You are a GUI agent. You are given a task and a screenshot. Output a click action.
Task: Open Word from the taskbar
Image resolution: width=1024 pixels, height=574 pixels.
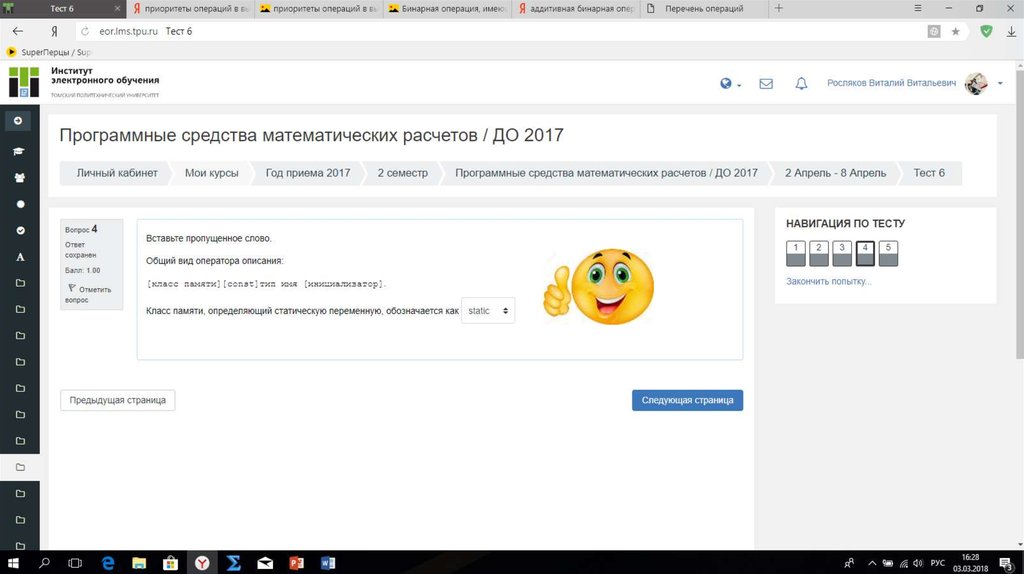(x=328, y=563)
